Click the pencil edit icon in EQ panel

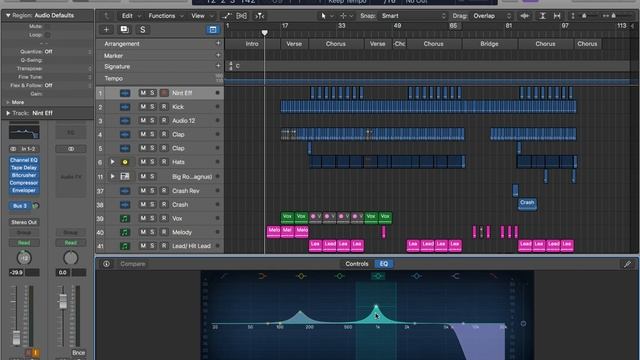(627, 264)
